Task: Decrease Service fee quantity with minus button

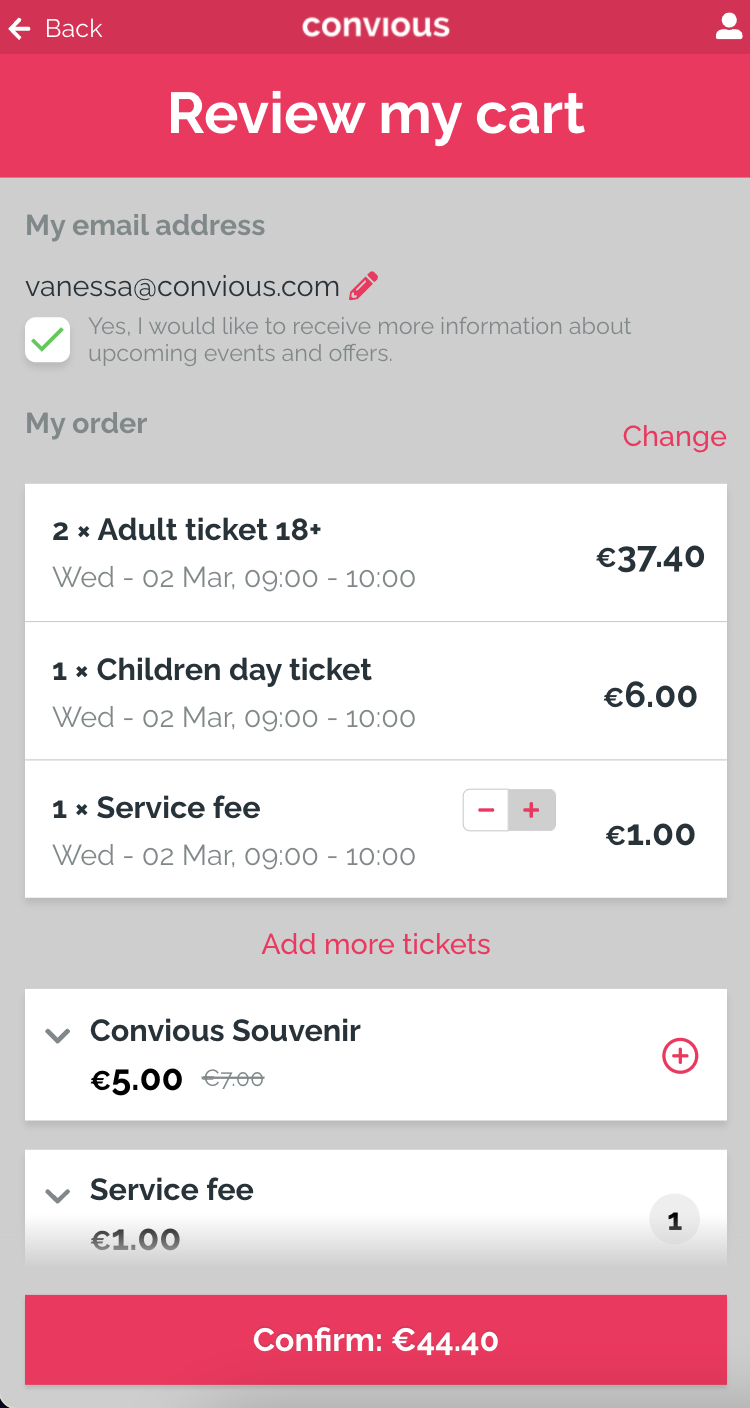Action: 486,811
